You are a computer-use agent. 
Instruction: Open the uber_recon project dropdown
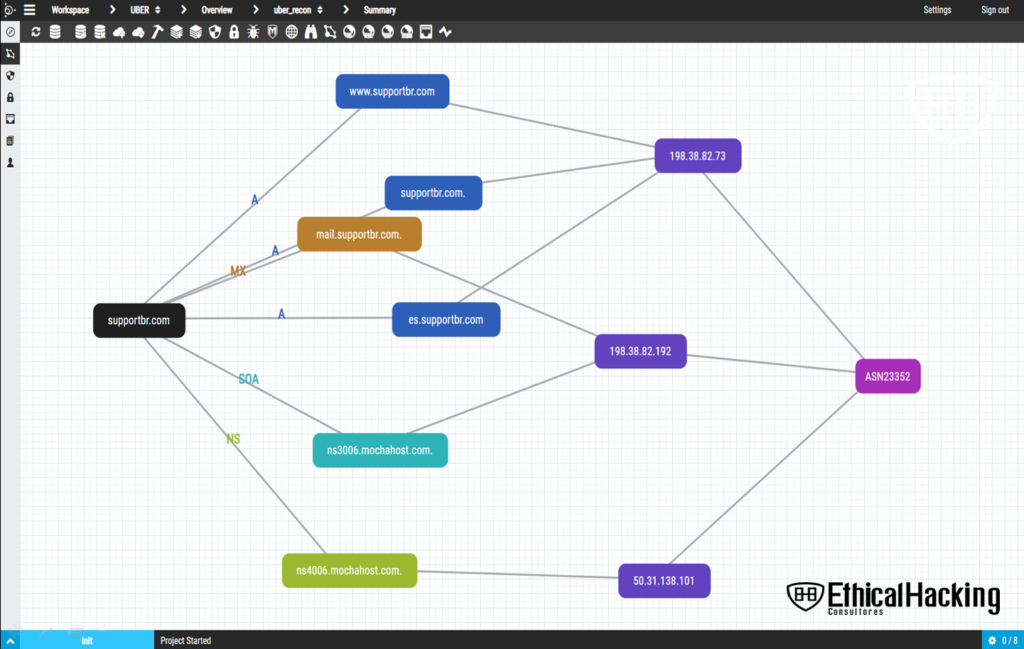(298, 10)
